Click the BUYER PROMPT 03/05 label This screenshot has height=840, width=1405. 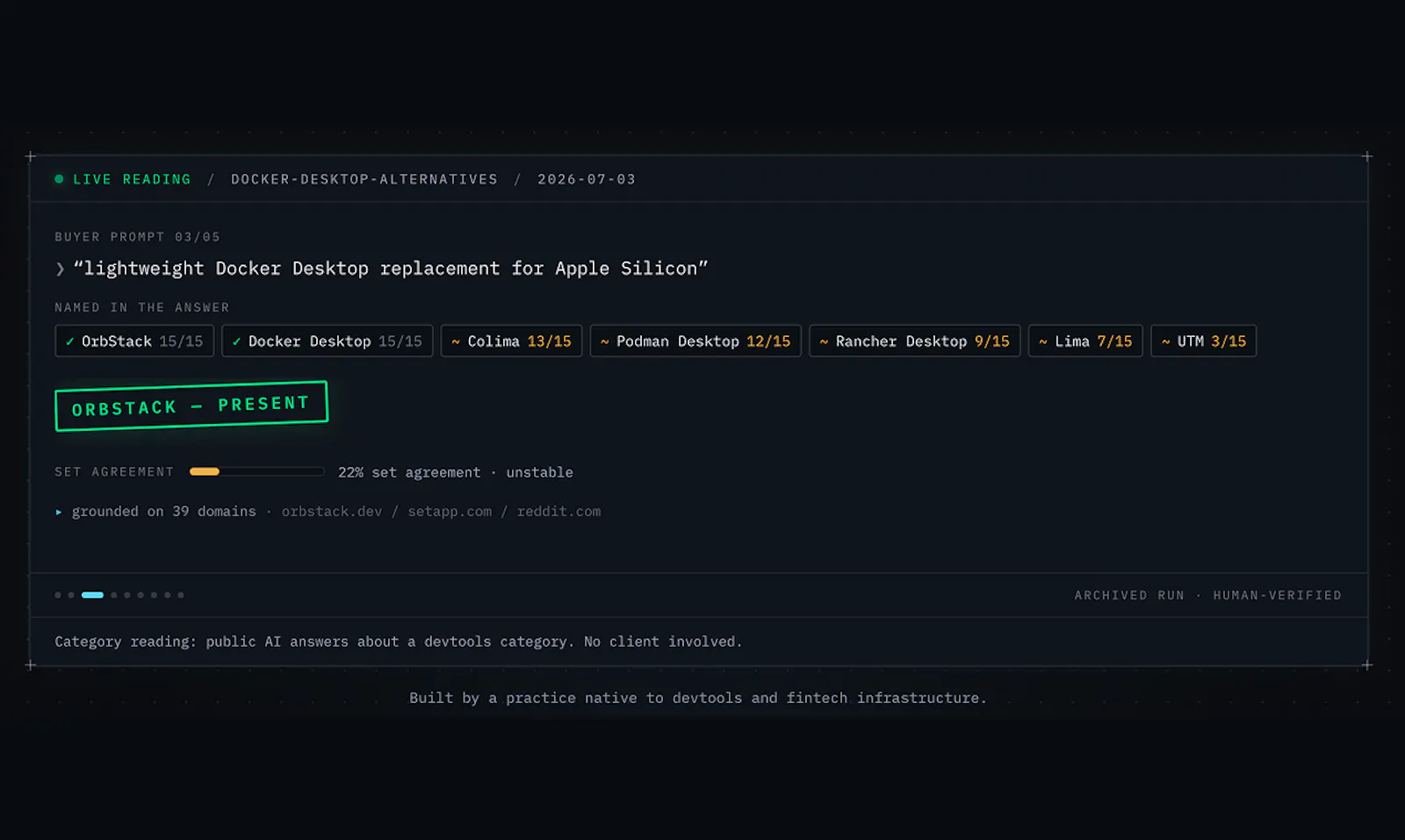138,237
